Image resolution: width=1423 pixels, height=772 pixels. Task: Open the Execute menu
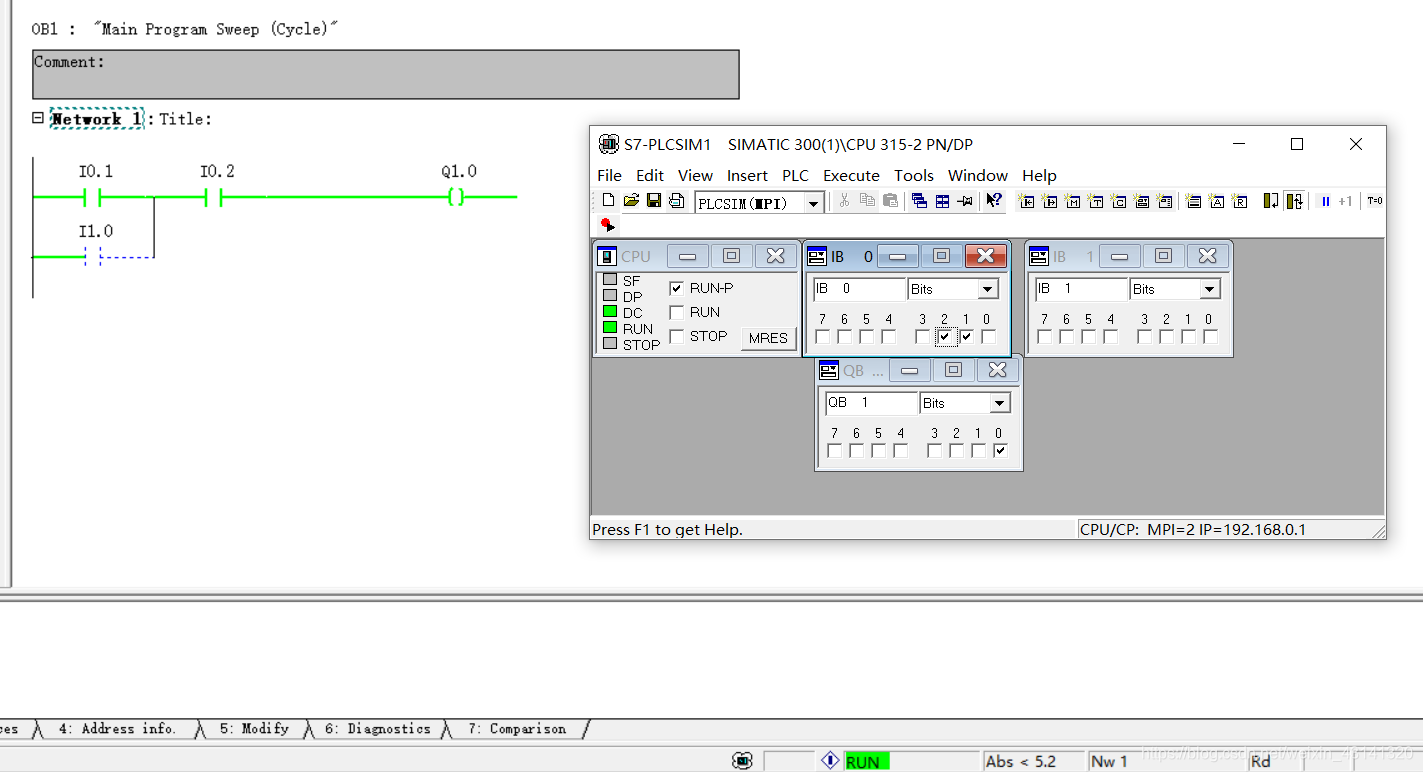[851, 175]
